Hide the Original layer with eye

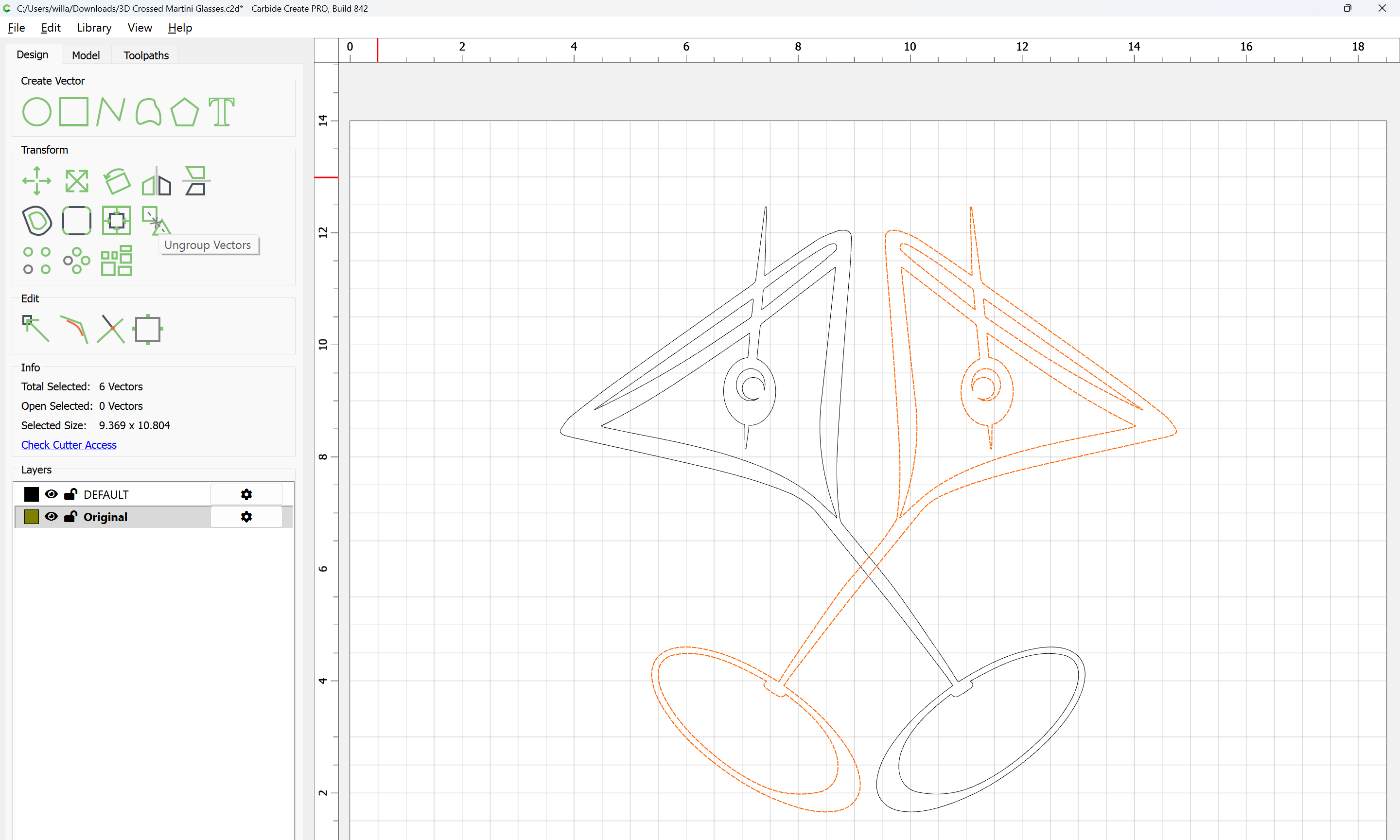(x=51, y=517)
